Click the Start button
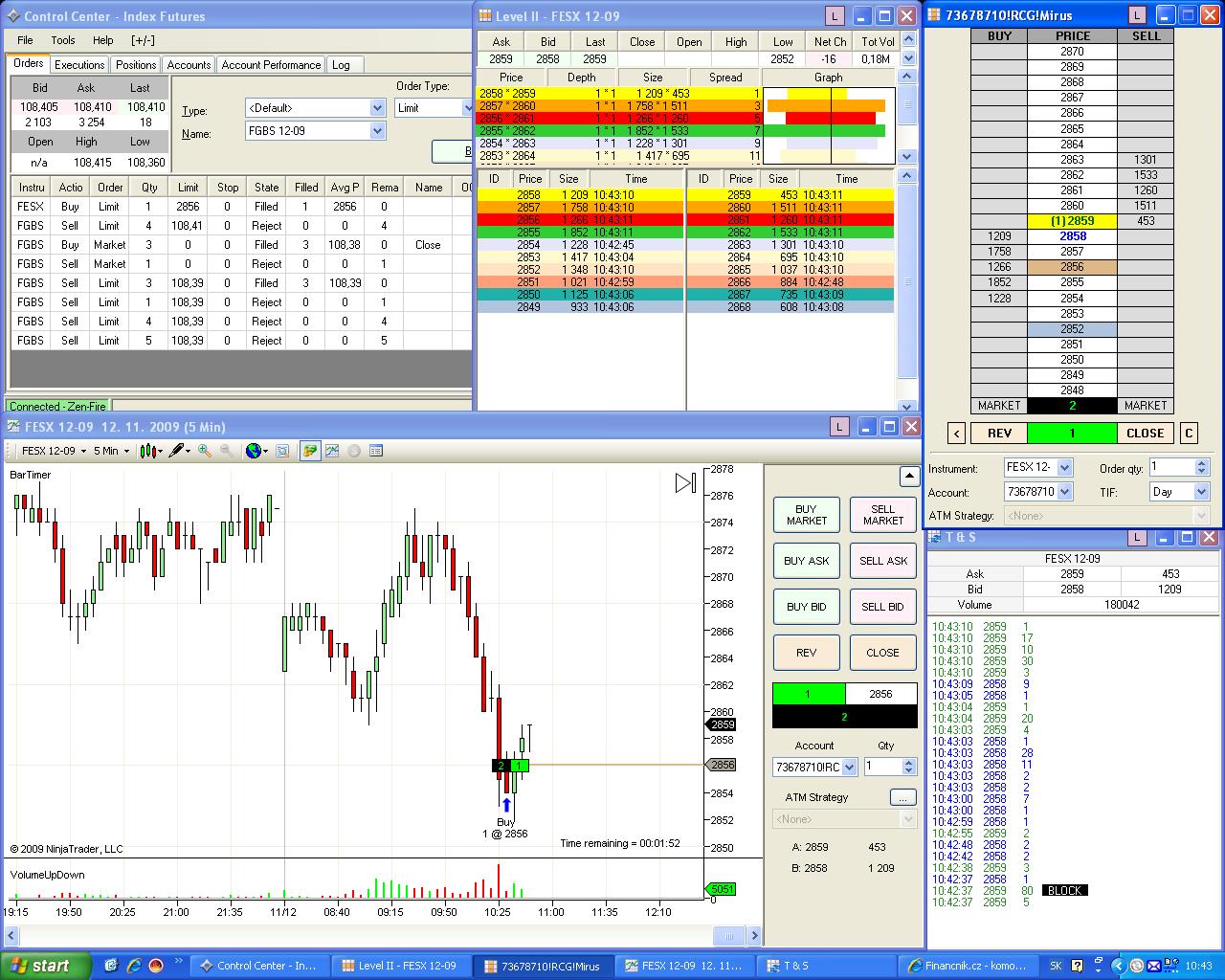Viewport: 1225px width, 980px height. (45, 966)
